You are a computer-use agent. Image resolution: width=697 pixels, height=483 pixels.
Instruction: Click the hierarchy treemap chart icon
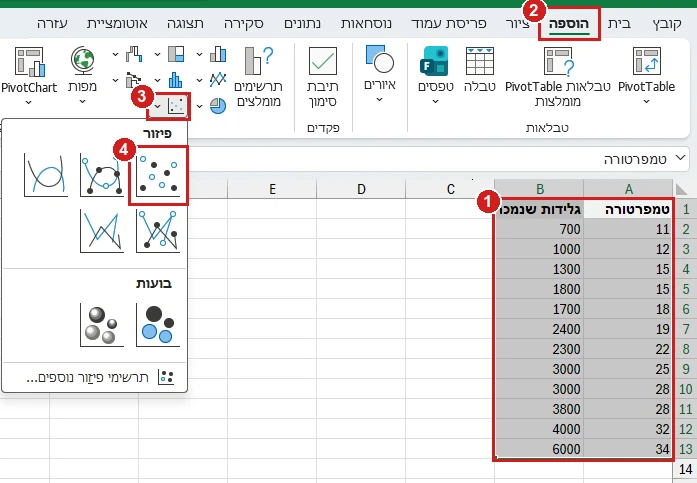176,54
